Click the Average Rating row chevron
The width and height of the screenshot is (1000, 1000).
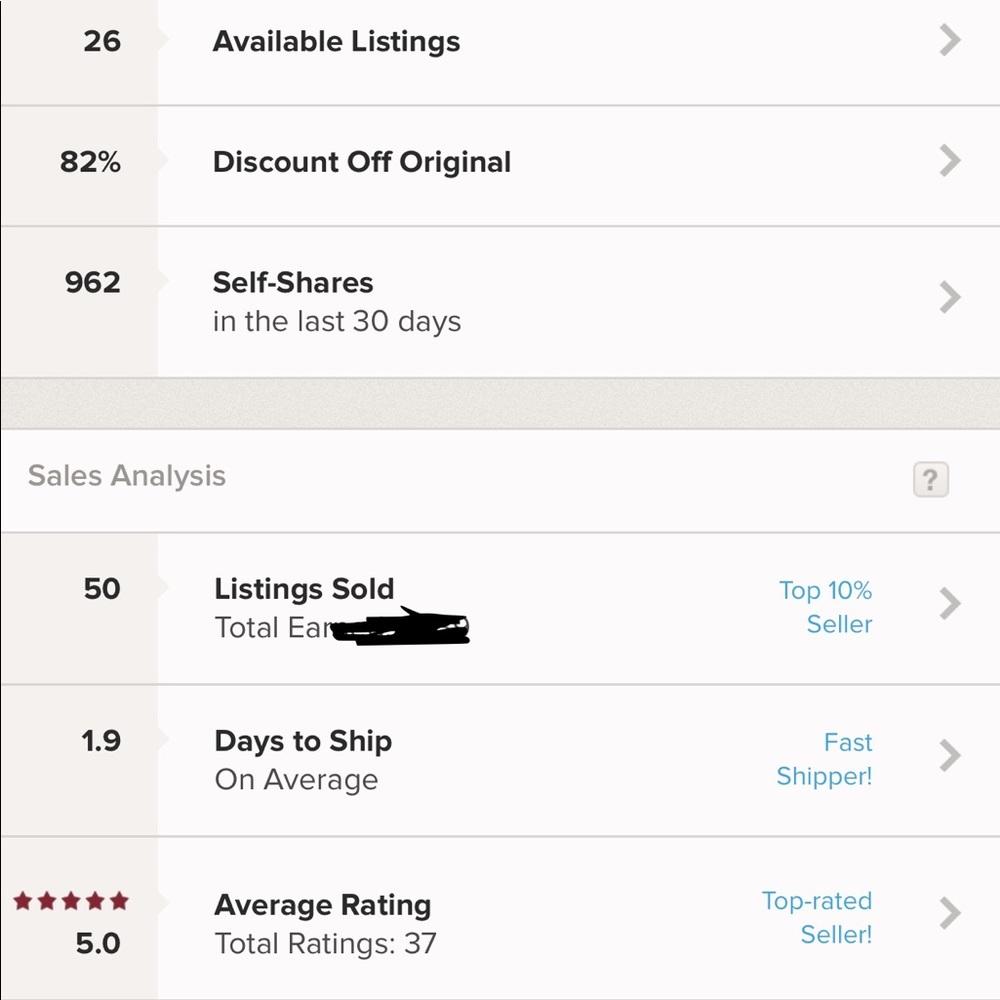click(x=950, y=913)
